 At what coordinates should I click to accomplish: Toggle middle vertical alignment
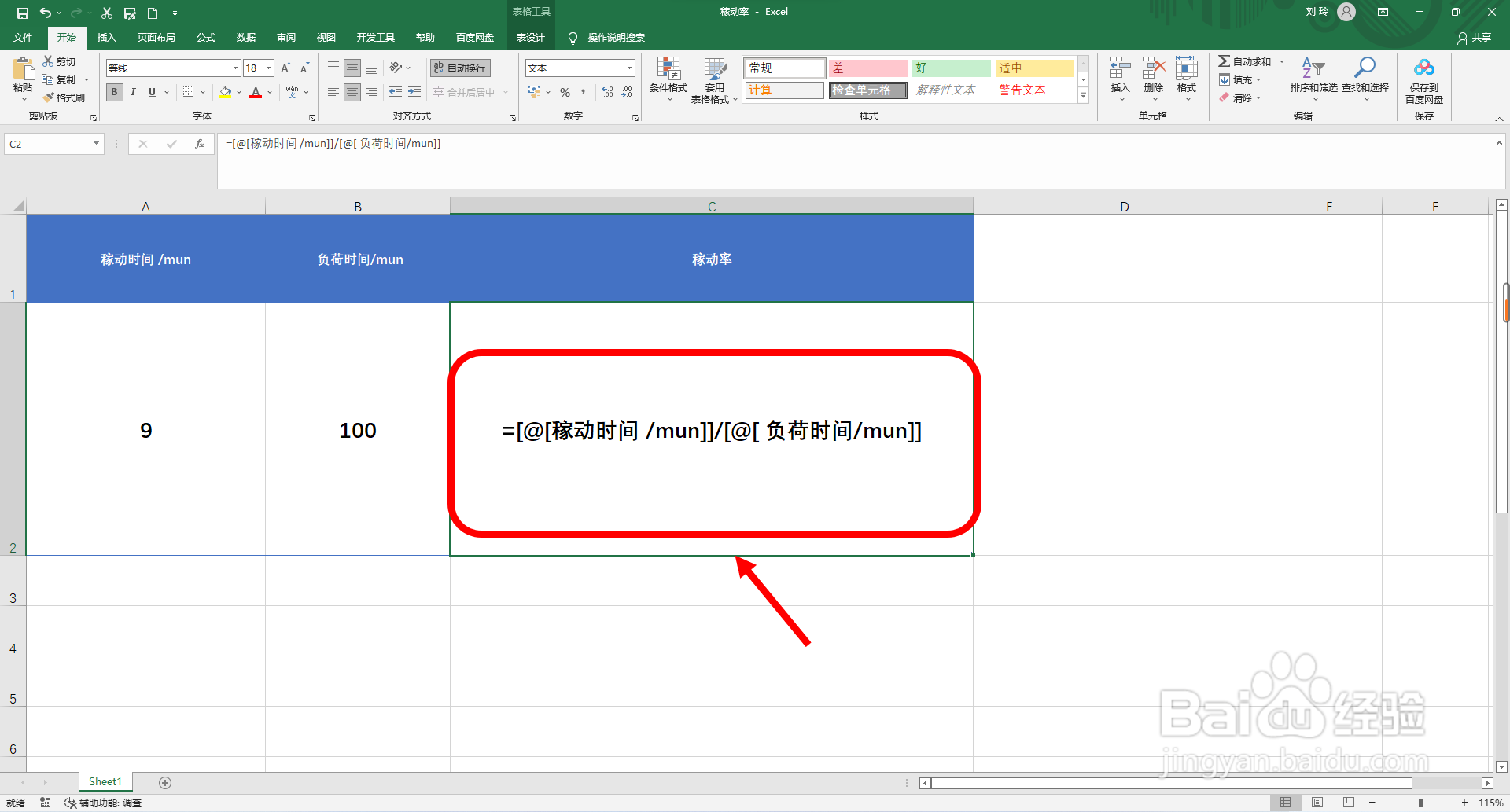352,68
